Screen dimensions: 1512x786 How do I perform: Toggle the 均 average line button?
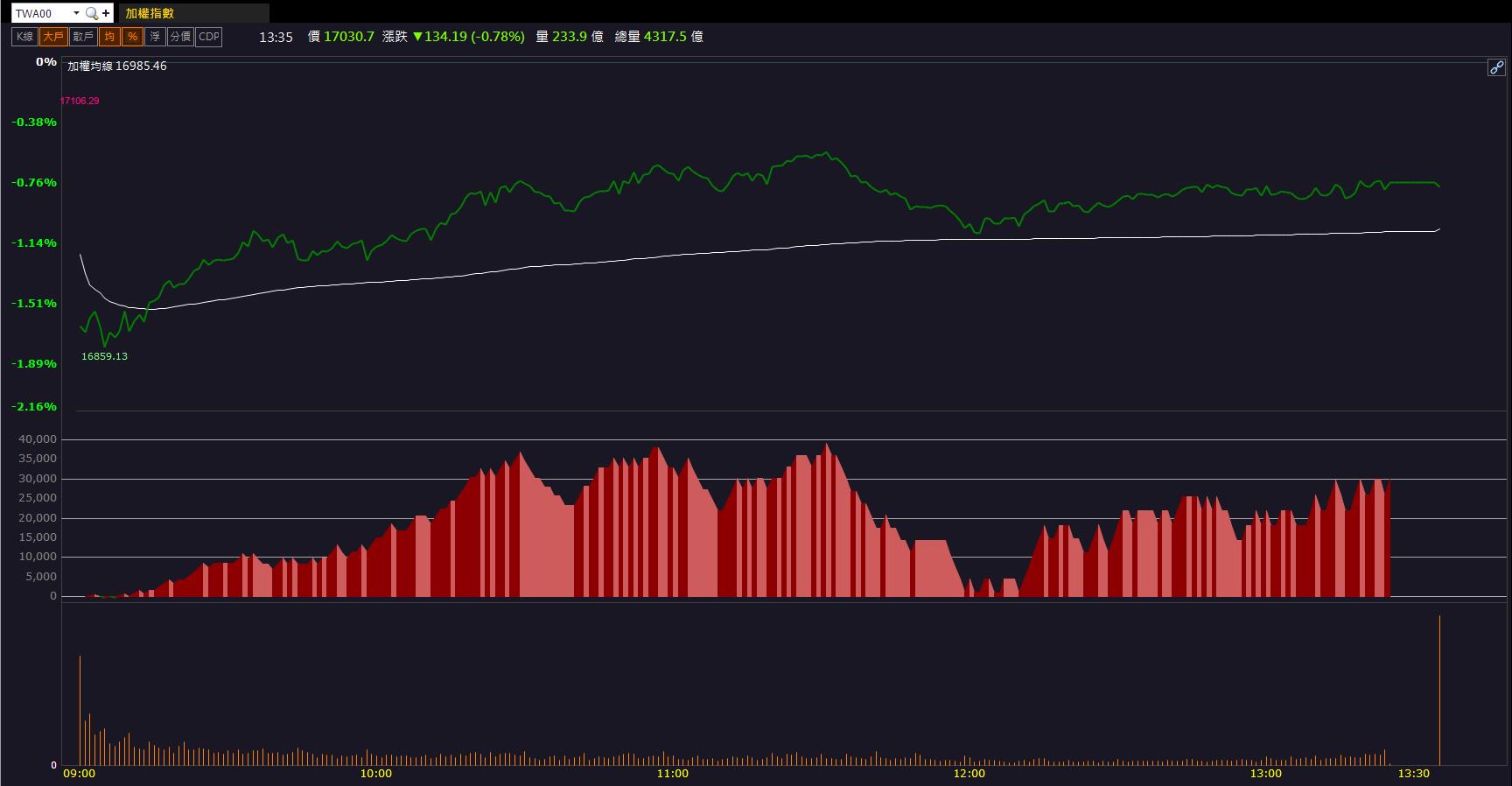click(109, 37)
